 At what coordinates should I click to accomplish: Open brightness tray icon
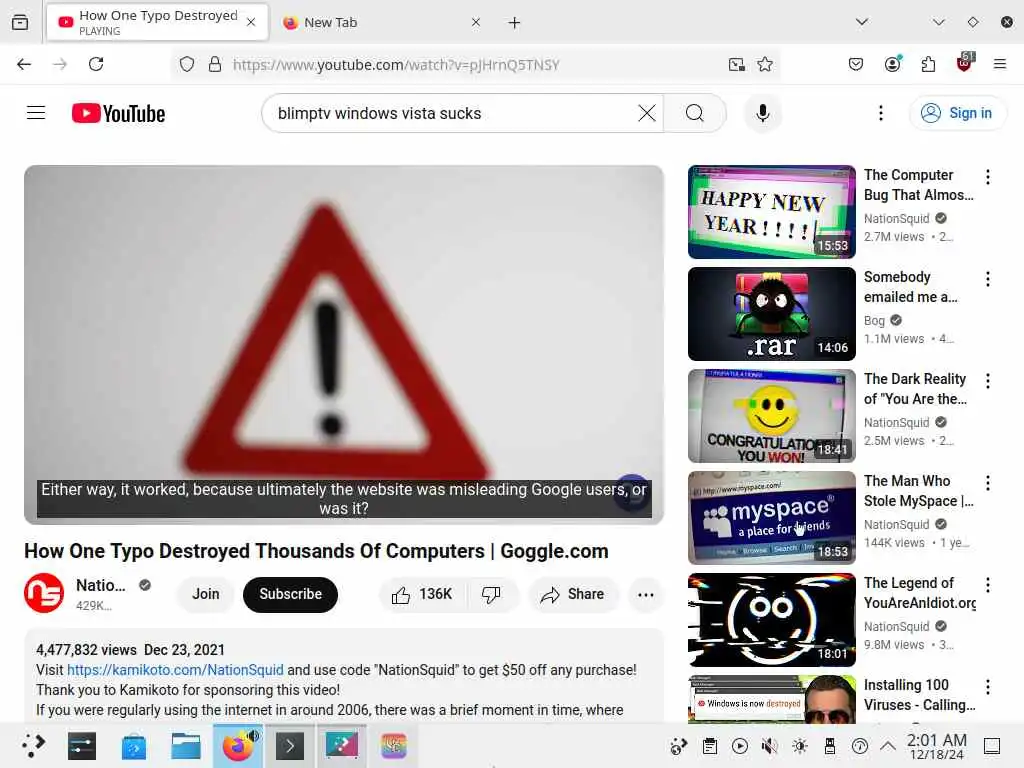pyautogui.click(x=800, y=746)
